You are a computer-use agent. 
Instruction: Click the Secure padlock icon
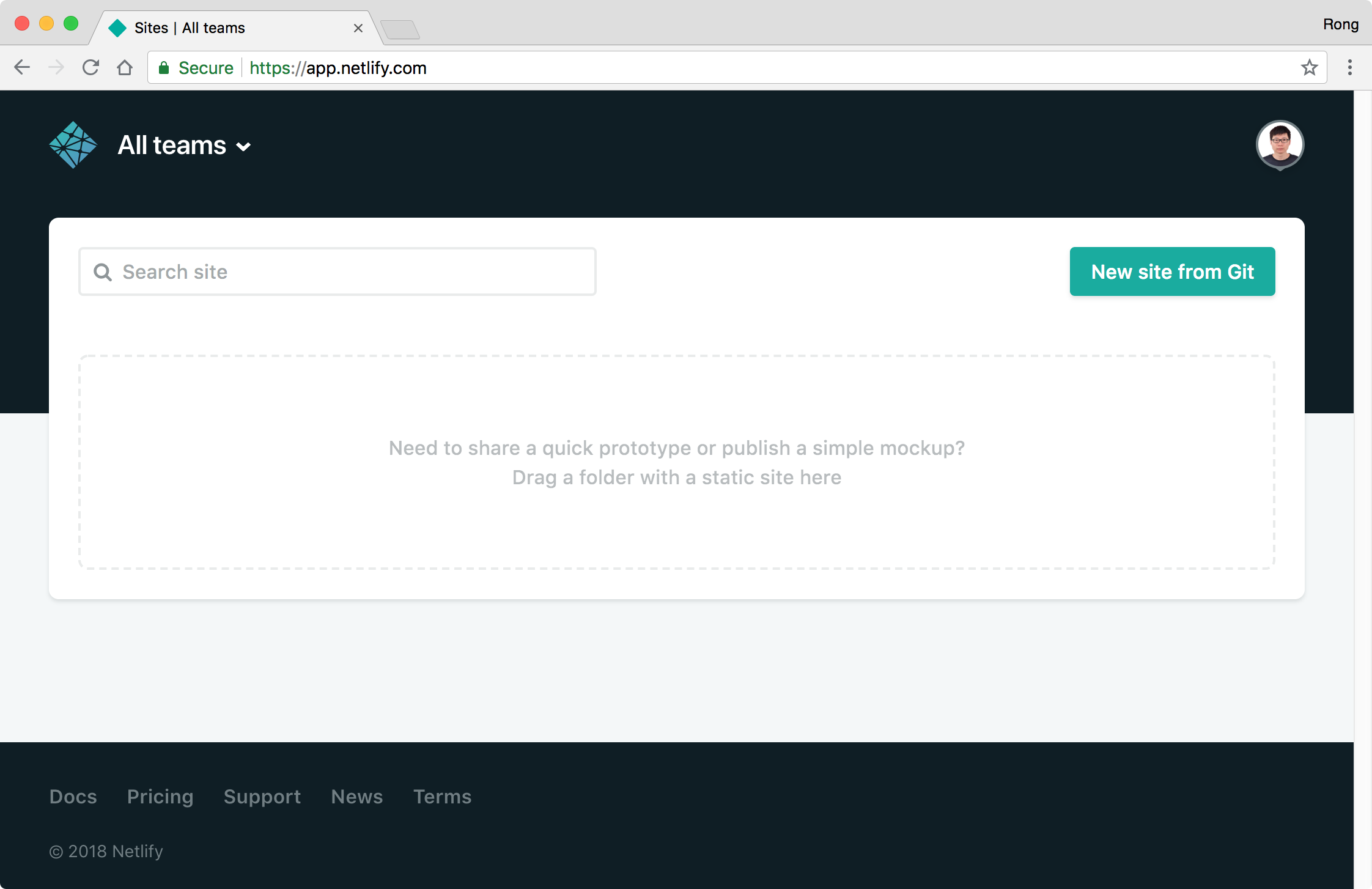[x=163, y=68]
